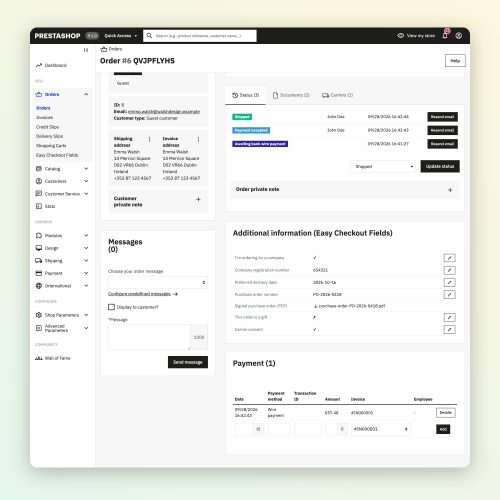Screen dimensions: 500x500
Task: Click the Message text area
Action: (149, 337)
